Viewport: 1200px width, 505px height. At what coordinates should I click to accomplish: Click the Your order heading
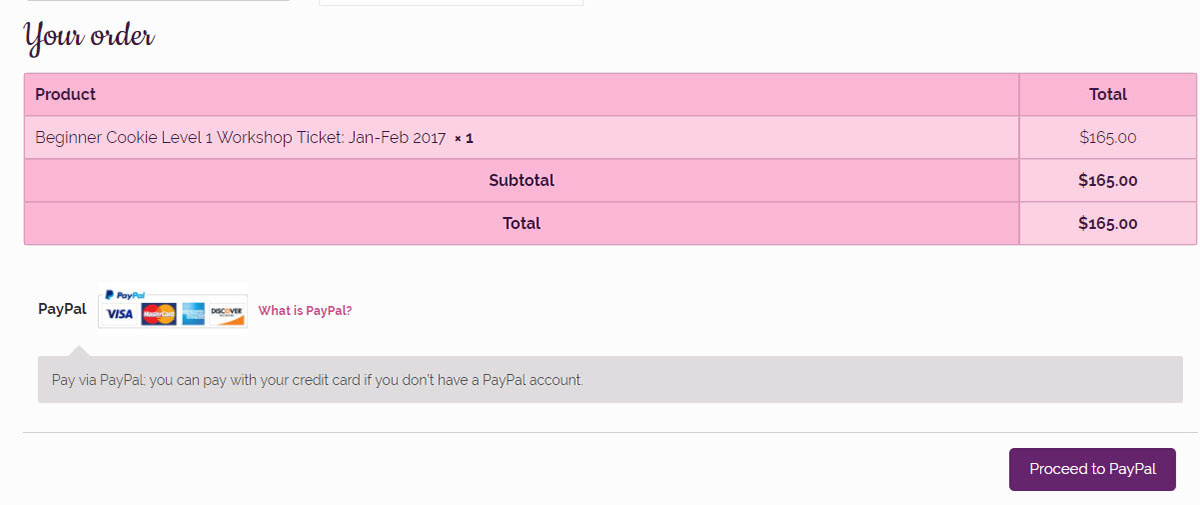[x=89, y=37]
